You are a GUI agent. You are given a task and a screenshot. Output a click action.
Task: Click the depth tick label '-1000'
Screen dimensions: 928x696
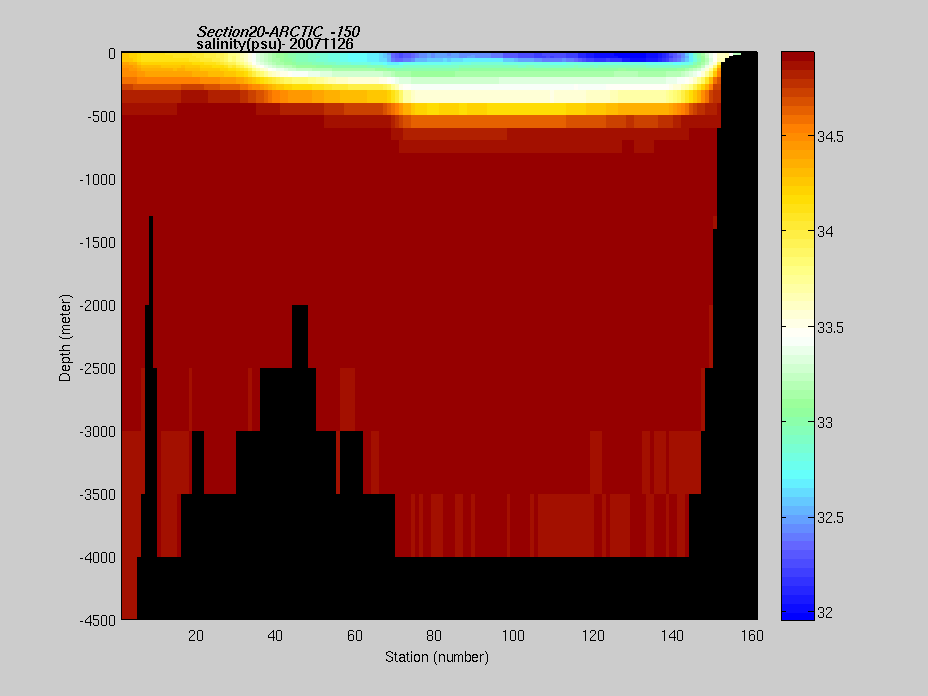pyautogui.click(x=98, y=180)
